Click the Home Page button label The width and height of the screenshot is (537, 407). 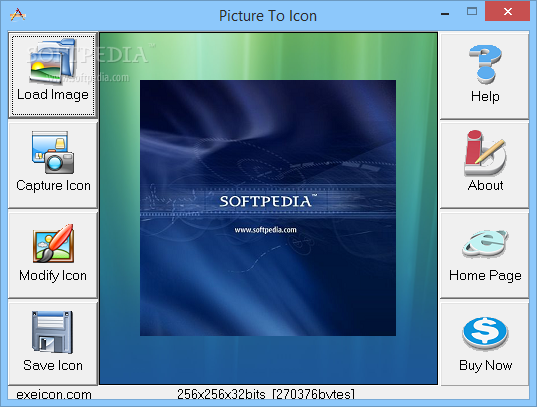(485, 275)
